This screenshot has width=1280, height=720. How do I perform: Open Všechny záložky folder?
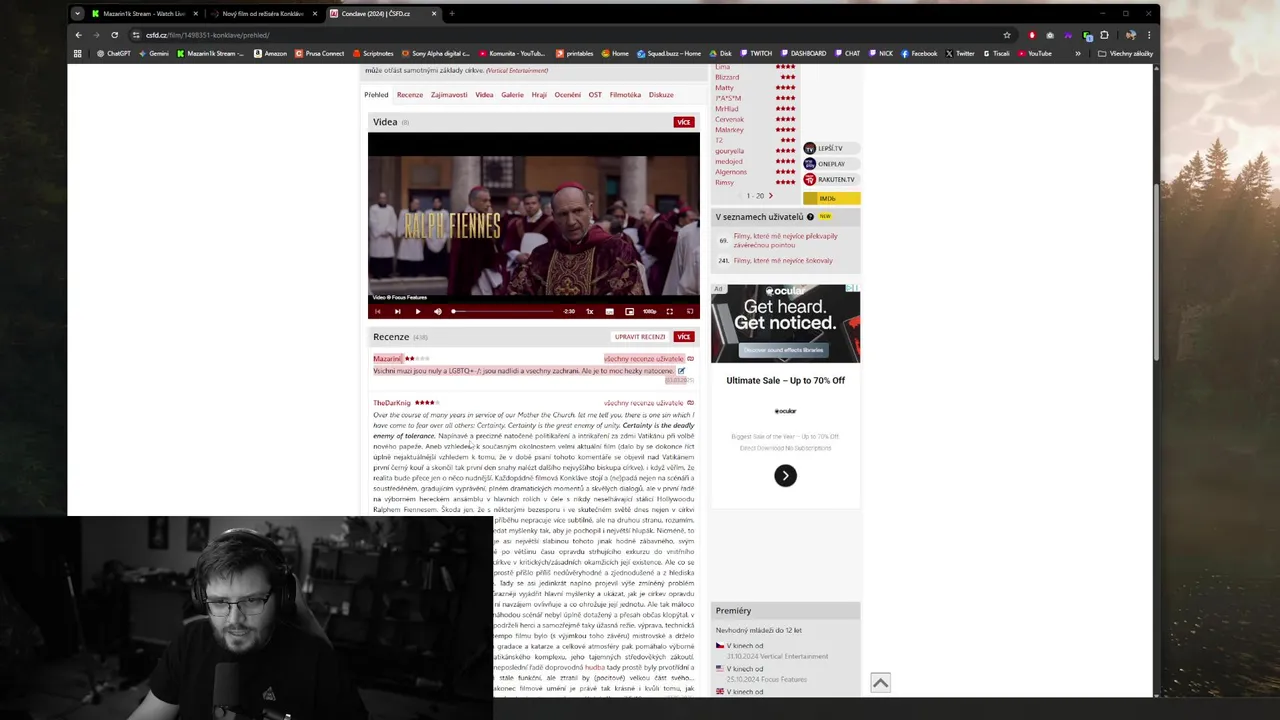(1125, 53)
